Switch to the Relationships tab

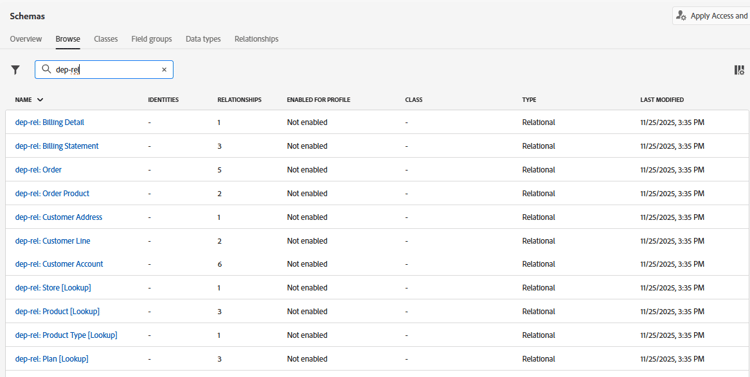point(256,39)
